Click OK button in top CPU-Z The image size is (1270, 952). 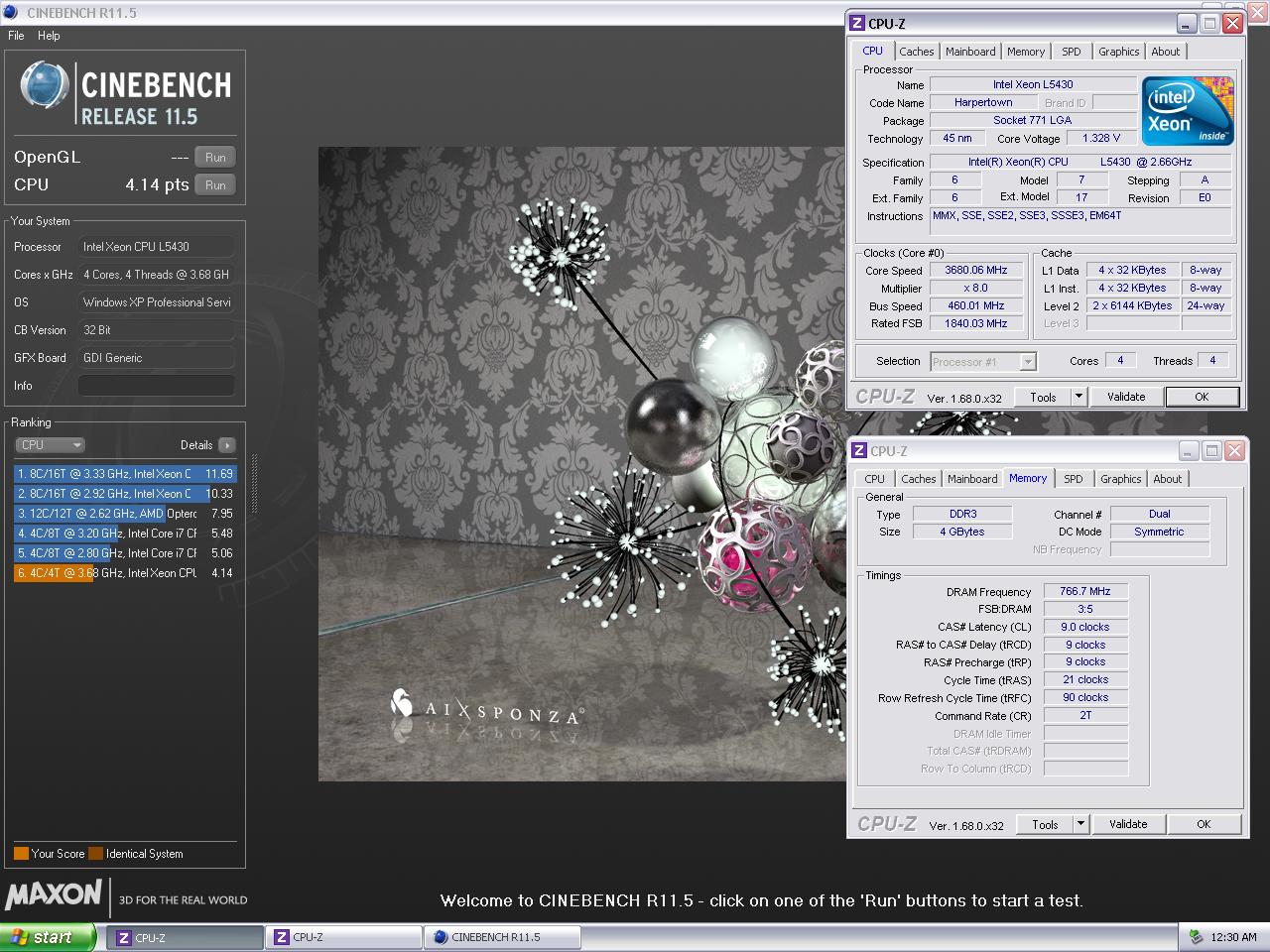1202,397
